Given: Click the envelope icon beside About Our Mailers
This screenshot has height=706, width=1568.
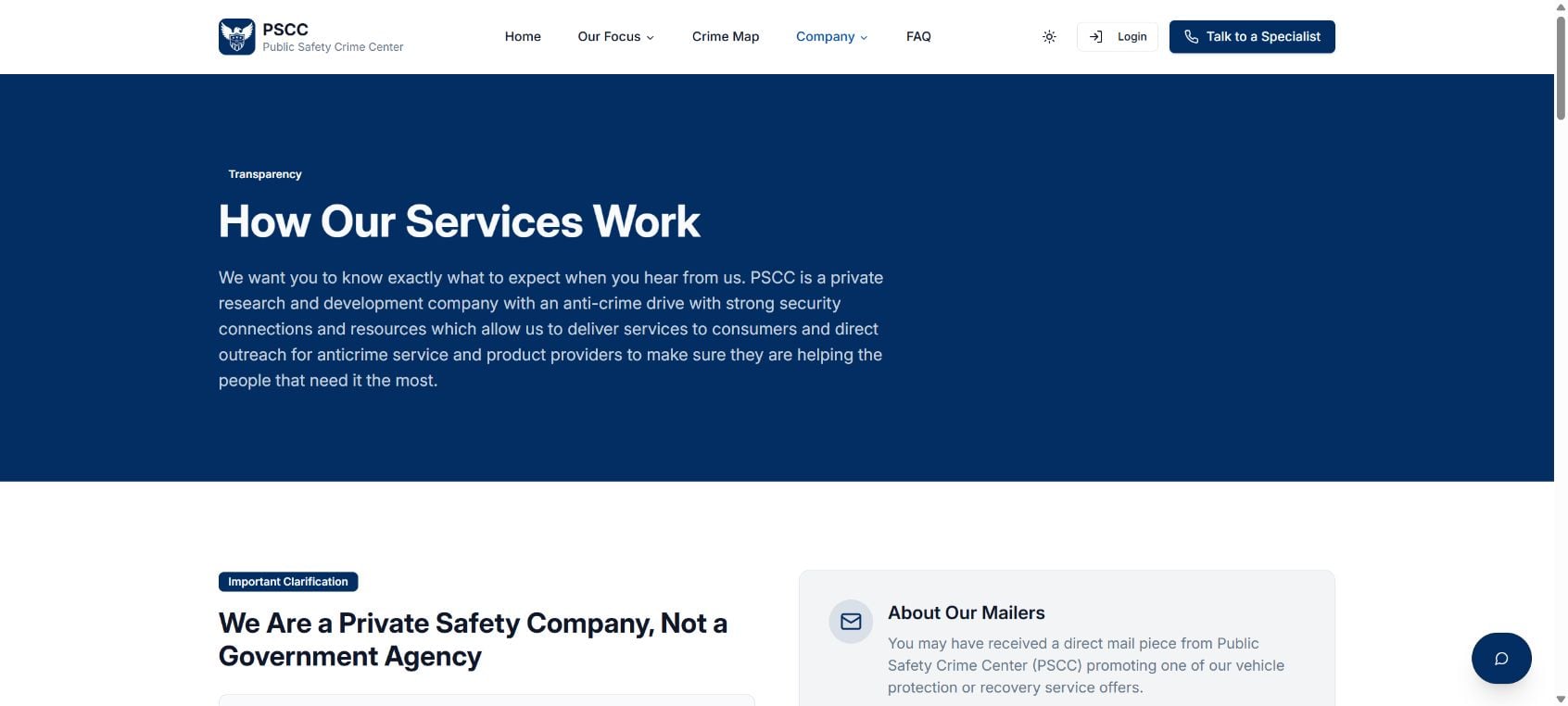Looking at the screenshot, I should (851, 622).
